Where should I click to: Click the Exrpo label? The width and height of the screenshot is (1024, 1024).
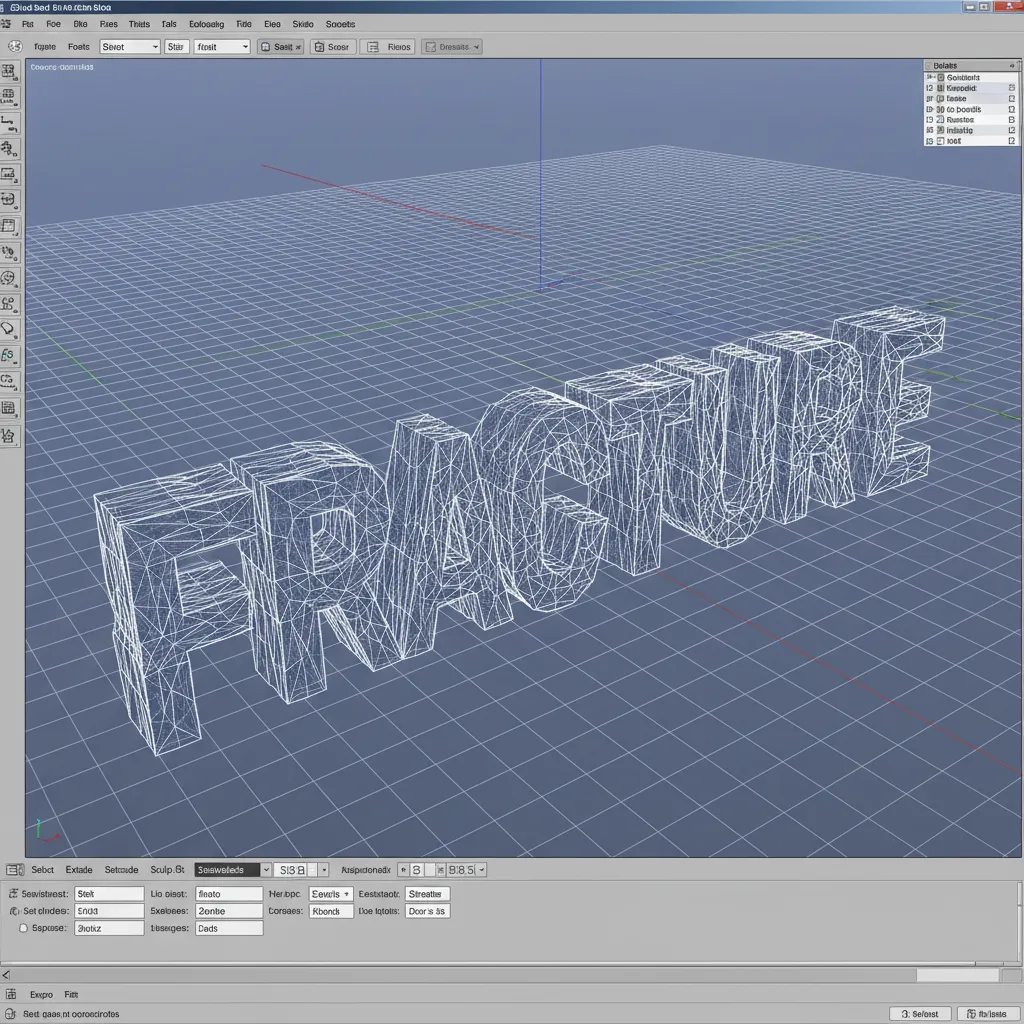[x=41, y=995]
